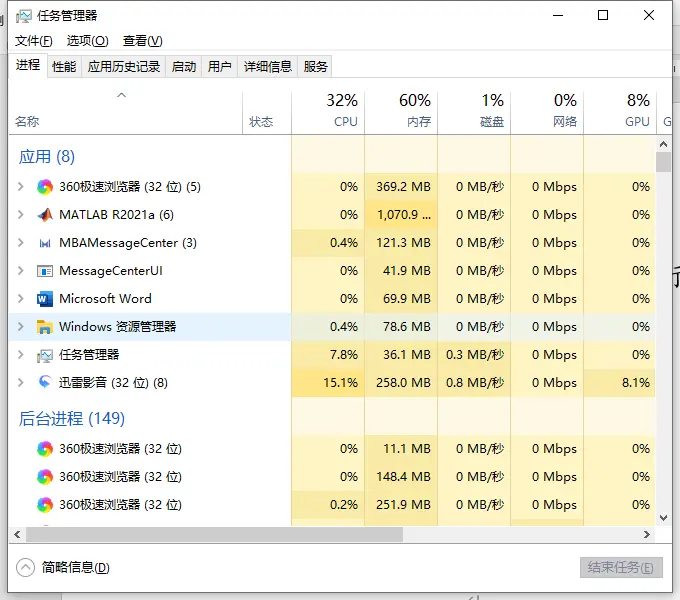Click the 251.9 MB 360极速浏览器 background icon
680x600 pixels.
pos(45,505)
